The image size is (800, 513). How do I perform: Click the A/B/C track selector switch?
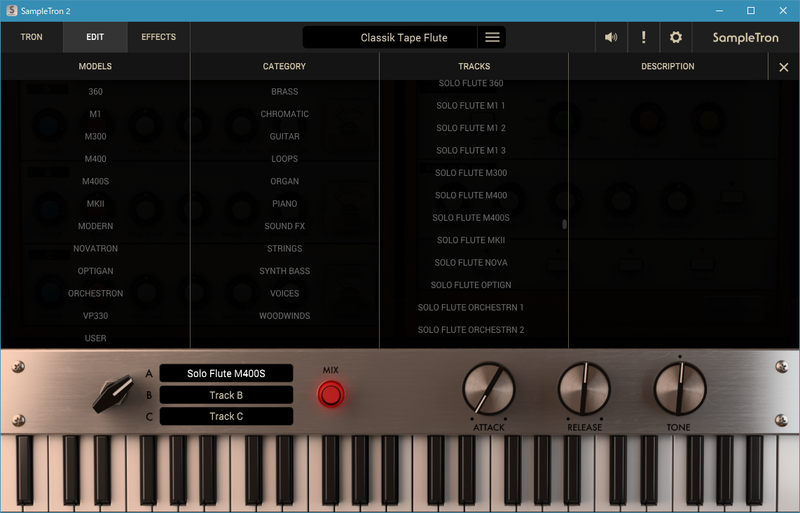[x=113, y=393]
